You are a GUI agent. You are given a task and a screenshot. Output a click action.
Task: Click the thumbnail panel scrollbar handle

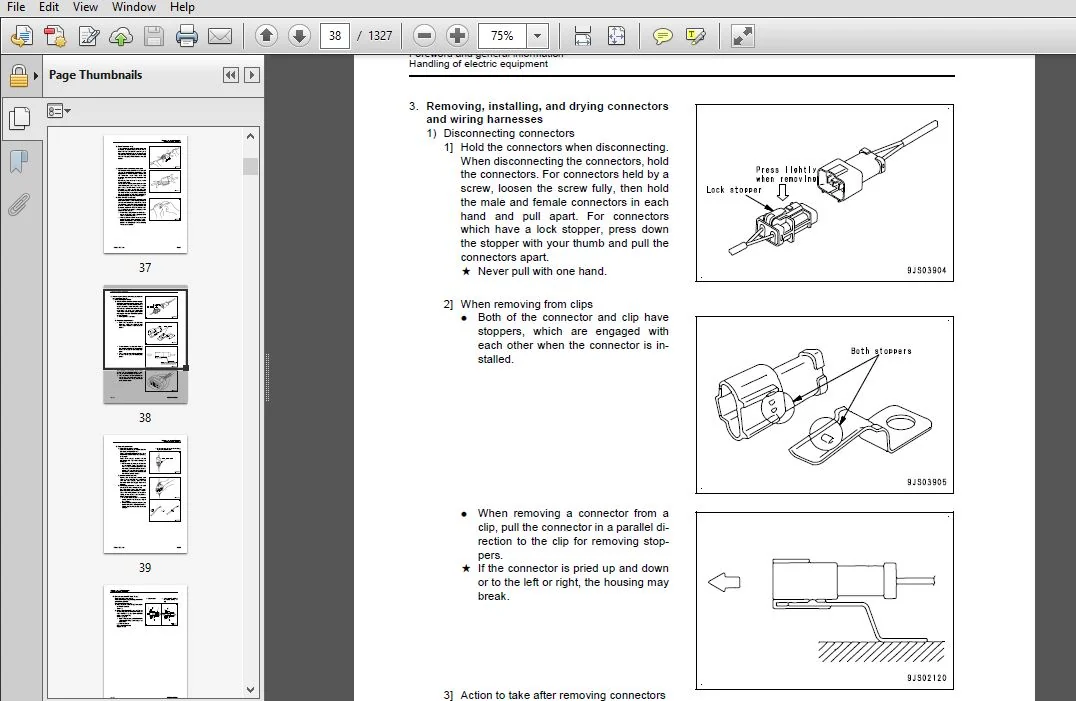point(250,167)
